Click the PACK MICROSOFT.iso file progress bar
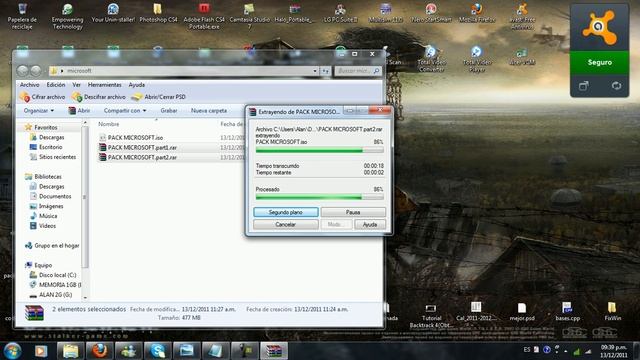This screenshot has height=360, width=640. click(320, 150)
